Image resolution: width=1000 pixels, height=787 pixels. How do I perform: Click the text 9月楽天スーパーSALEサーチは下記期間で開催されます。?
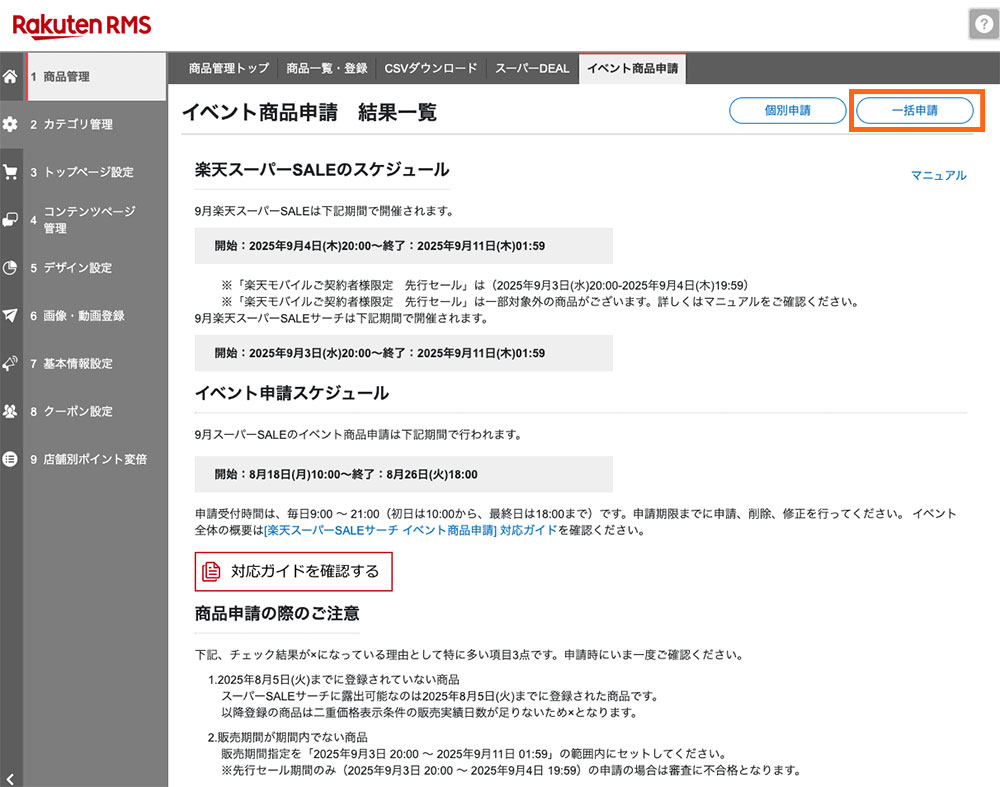(x=341, y=318)
